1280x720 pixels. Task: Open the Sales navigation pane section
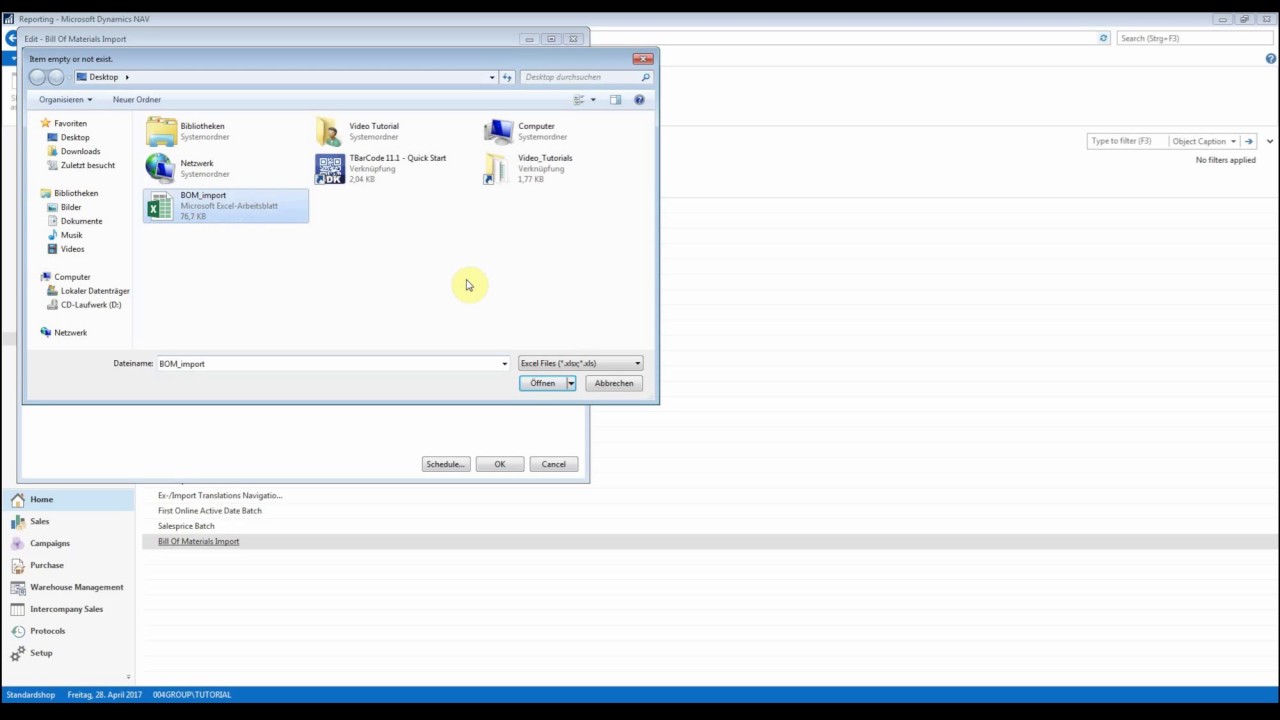(x=67, y=521)
